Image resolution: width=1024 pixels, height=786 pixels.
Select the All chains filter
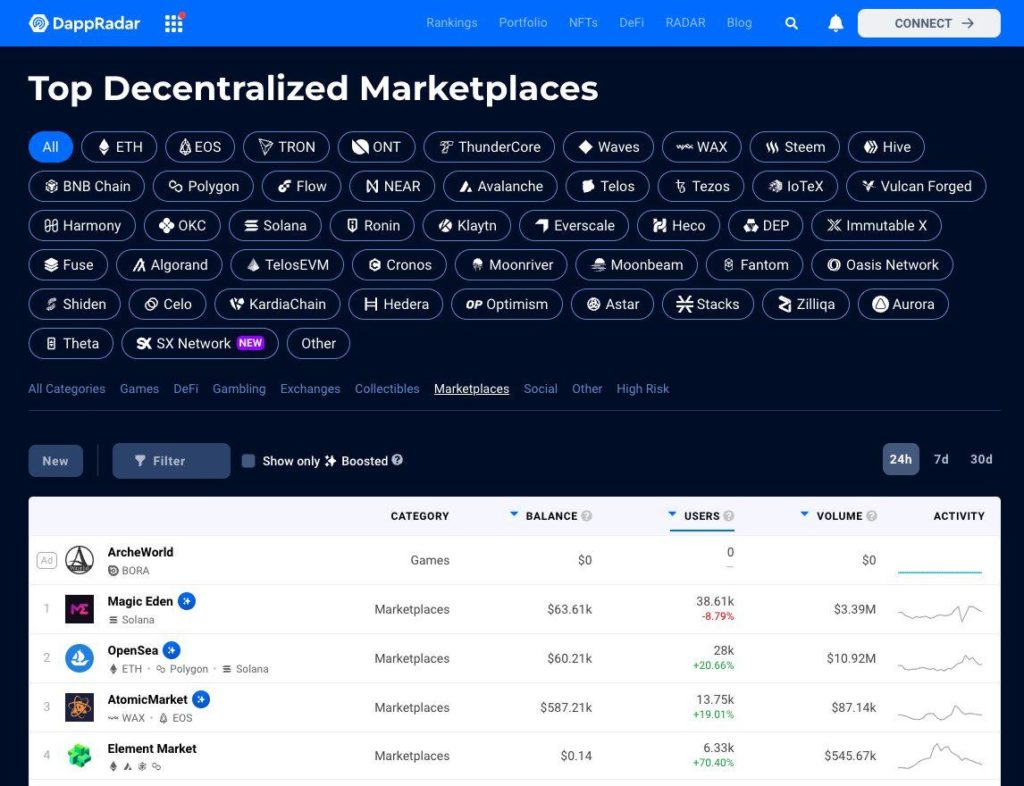pyautogui.click(x=50, y=147)
